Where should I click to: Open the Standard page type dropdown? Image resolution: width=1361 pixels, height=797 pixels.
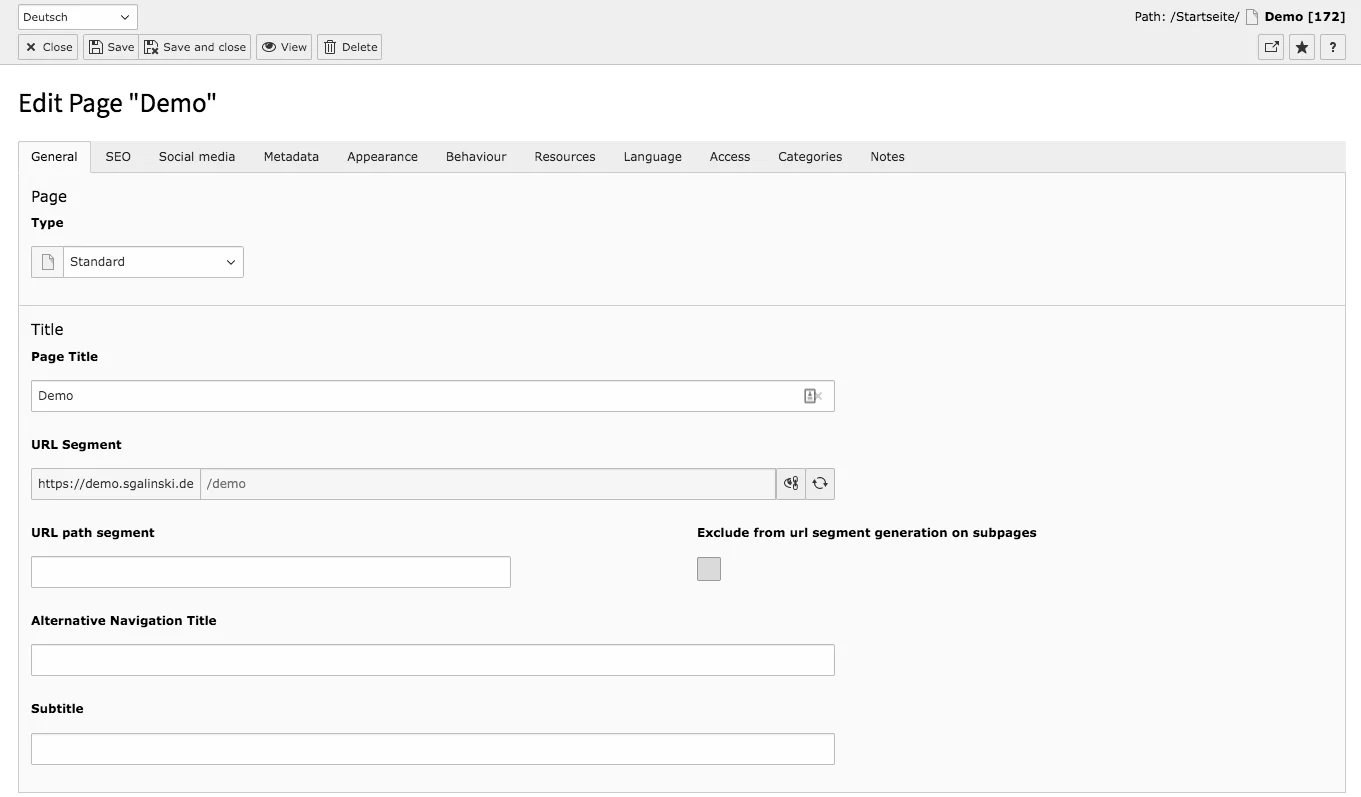tap(152, 261)
